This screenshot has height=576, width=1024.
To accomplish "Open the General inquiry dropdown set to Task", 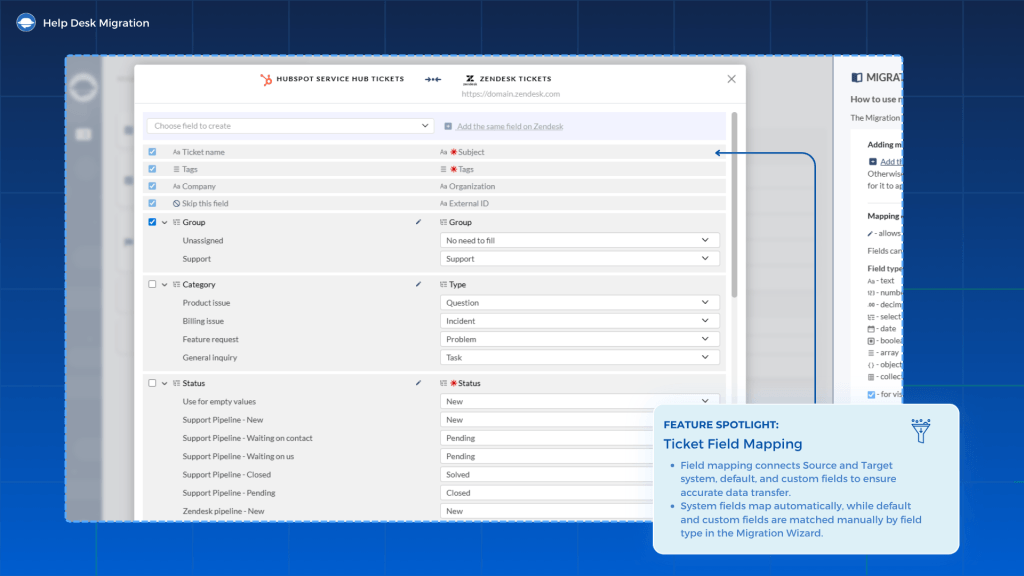I will pos(580,357).
